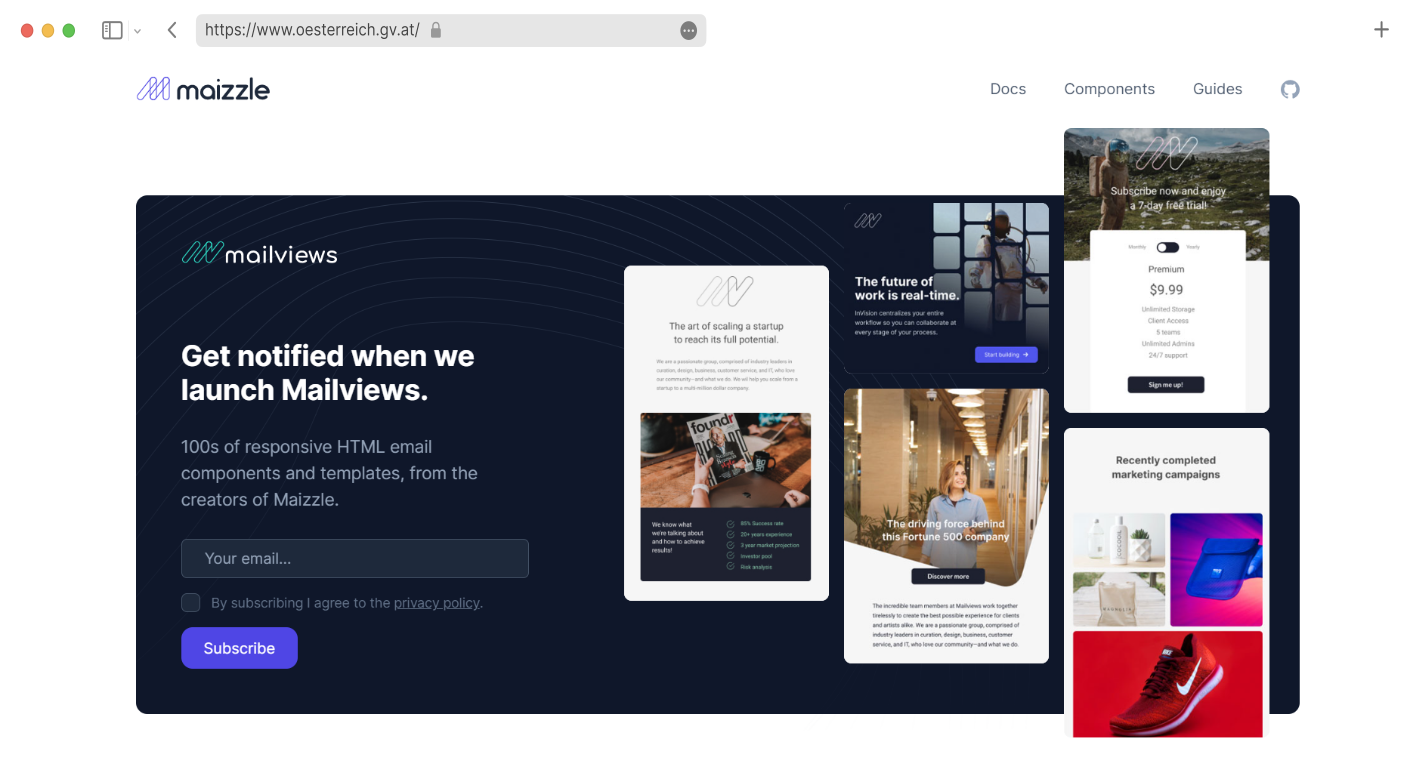Check the privacy policy agreement checkbox
This screenshot has height=778, width=1417.
pyautogui.click(x=190, y=602)
